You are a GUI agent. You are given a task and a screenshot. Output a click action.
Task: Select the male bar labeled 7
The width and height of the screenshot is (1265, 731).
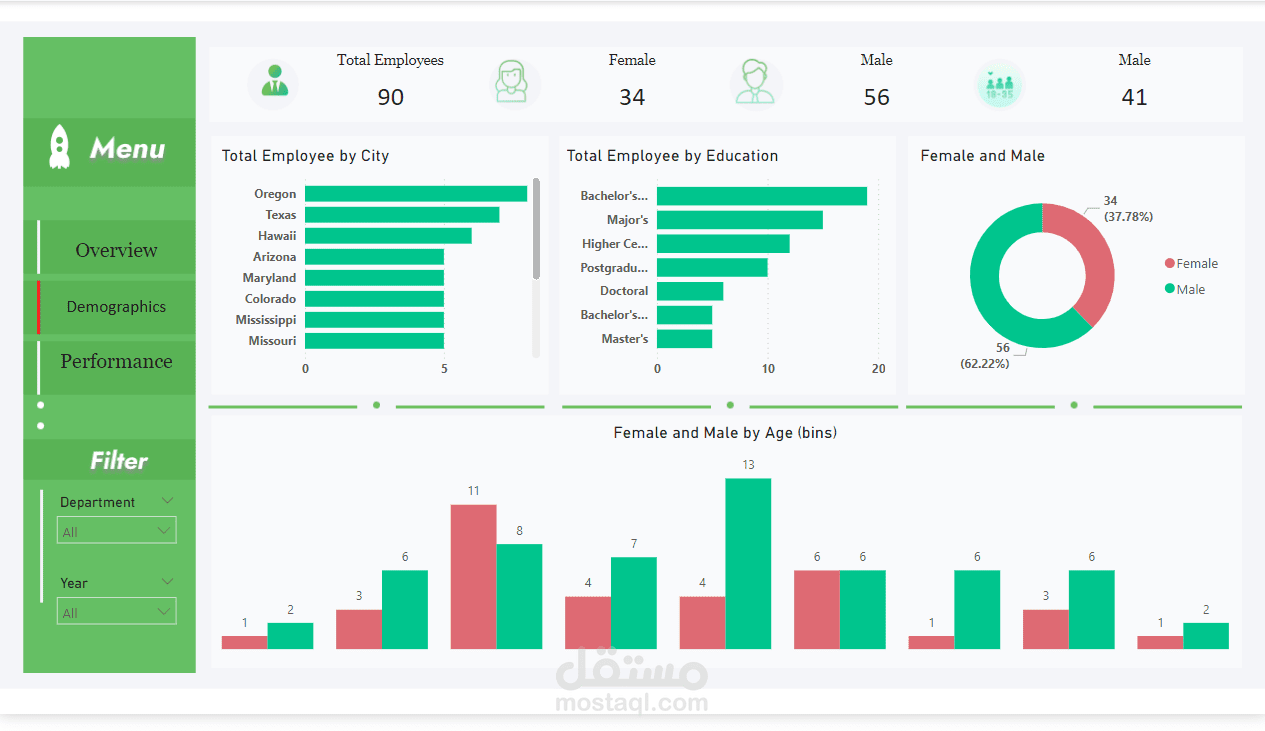point(634,603)
